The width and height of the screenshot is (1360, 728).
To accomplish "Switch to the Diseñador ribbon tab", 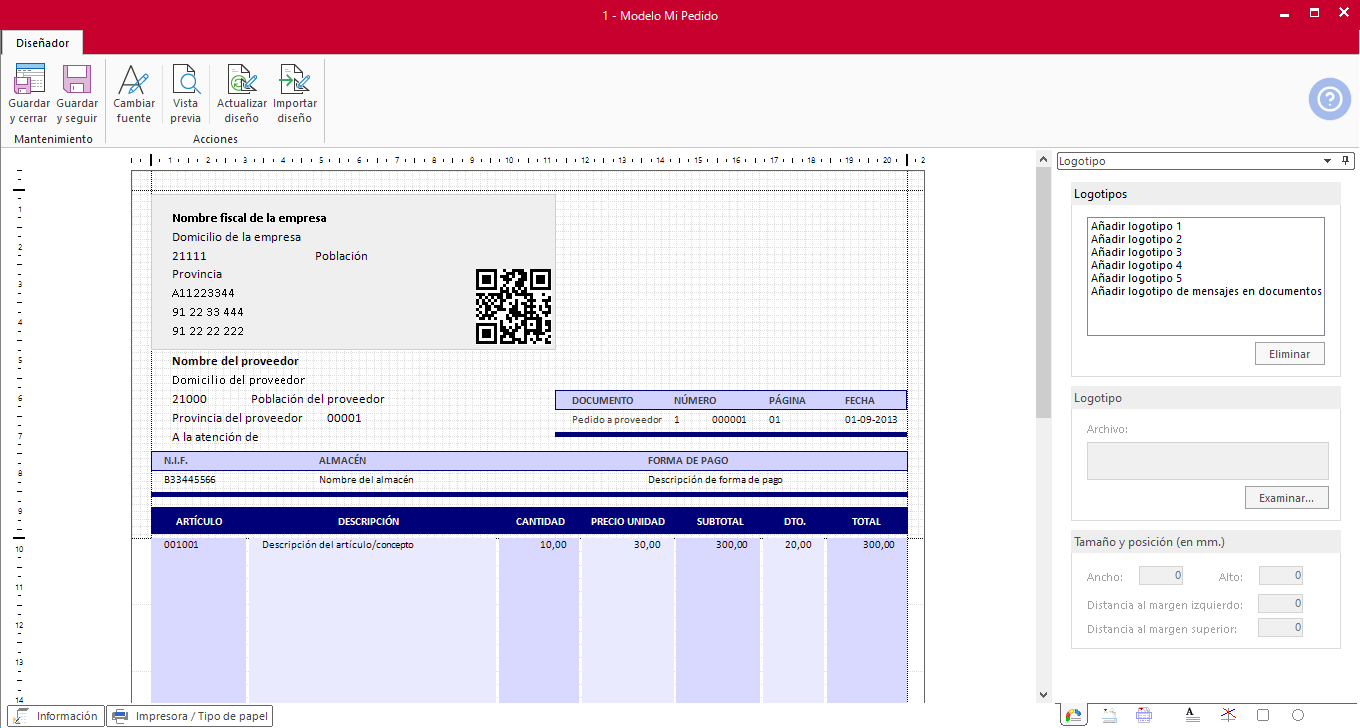I will click(42, 43).
